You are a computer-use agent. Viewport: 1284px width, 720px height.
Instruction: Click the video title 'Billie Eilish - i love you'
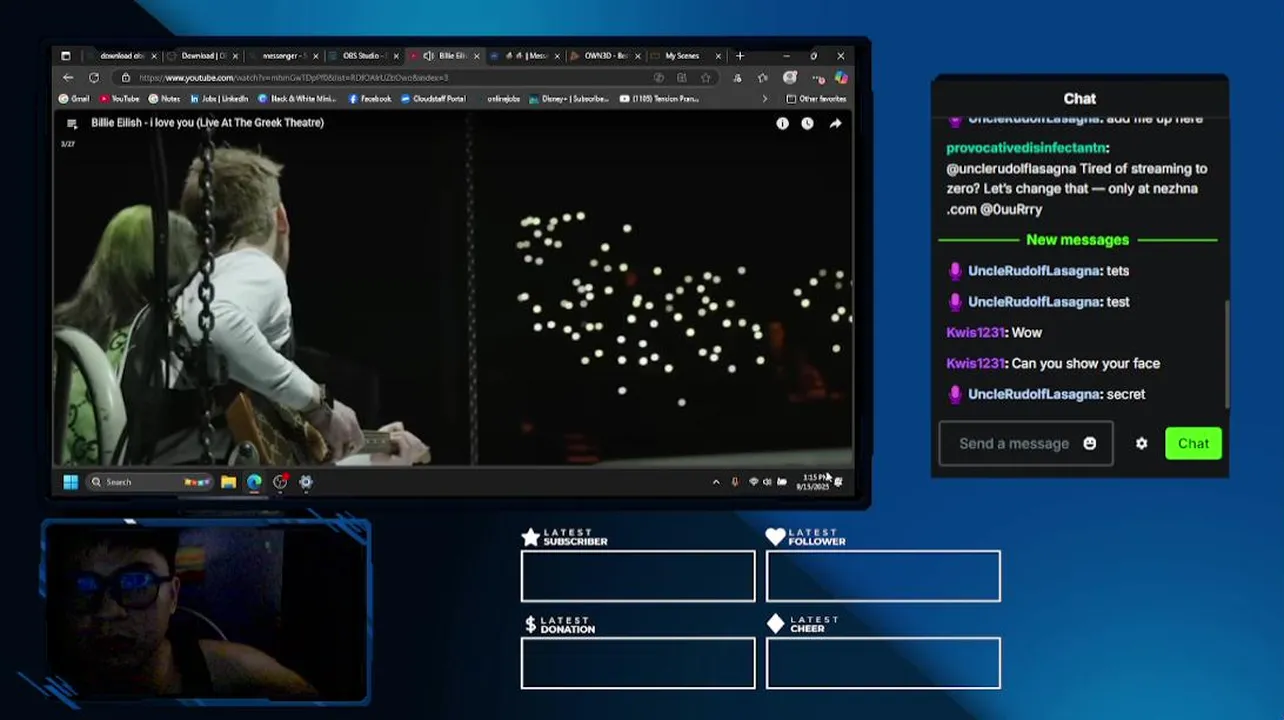(x=207, y=123)
